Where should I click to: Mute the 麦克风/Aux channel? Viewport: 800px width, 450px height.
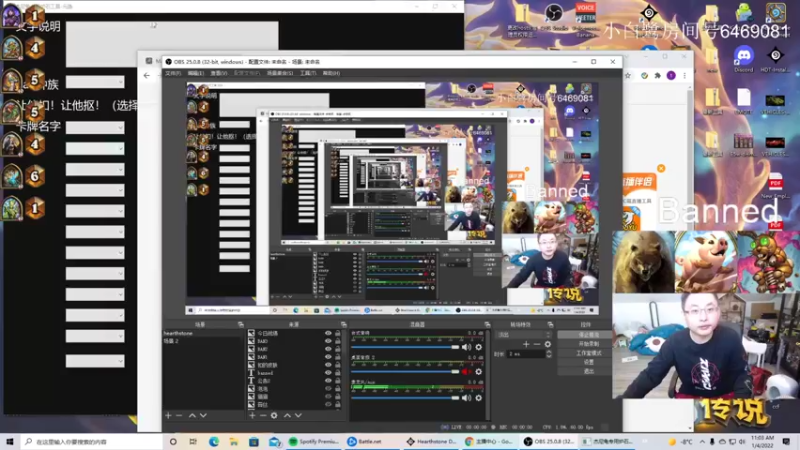click(x=466, y=398)
